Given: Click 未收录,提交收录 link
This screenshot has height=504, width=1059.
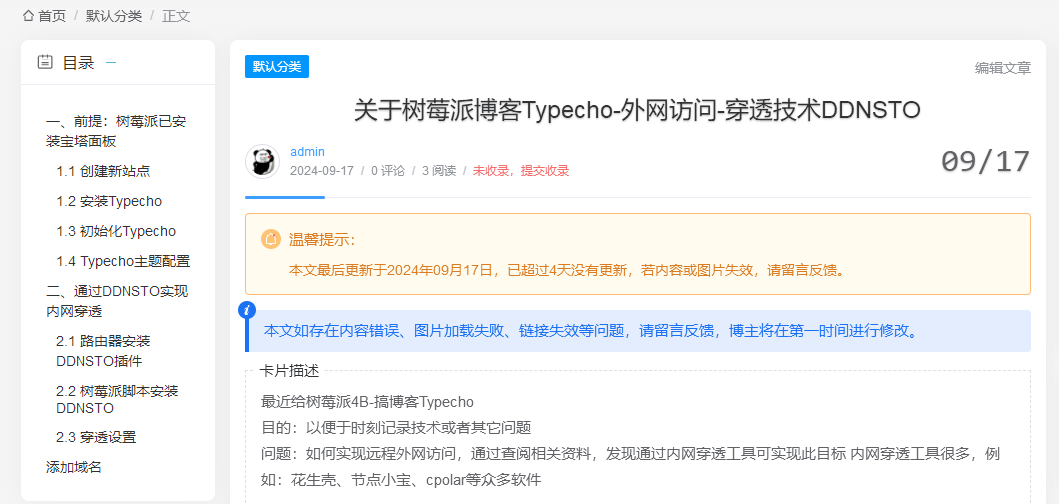Looking at the screenshot, I should point(521,171).
